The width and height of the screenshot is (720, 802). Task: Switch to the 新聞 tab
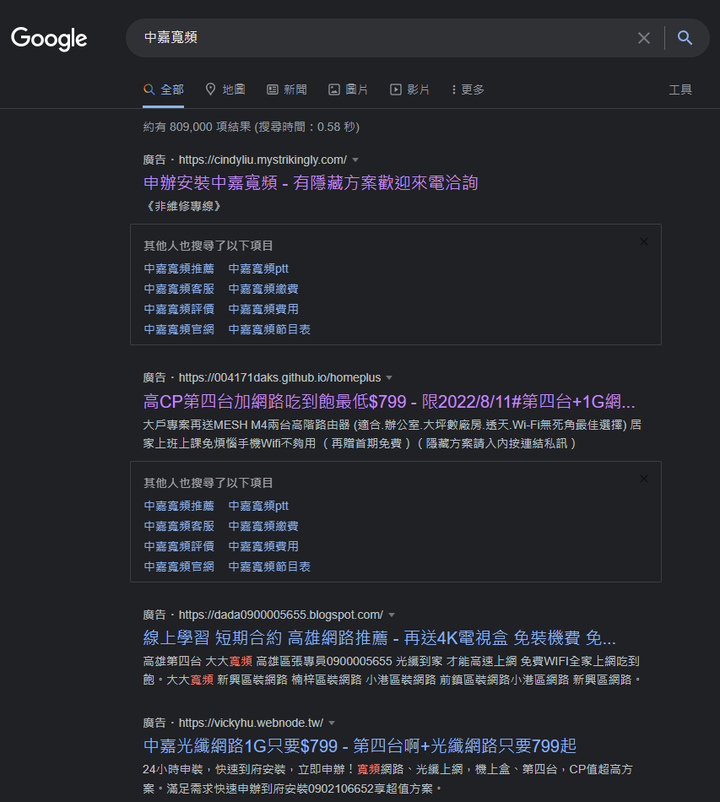[287, 90]
